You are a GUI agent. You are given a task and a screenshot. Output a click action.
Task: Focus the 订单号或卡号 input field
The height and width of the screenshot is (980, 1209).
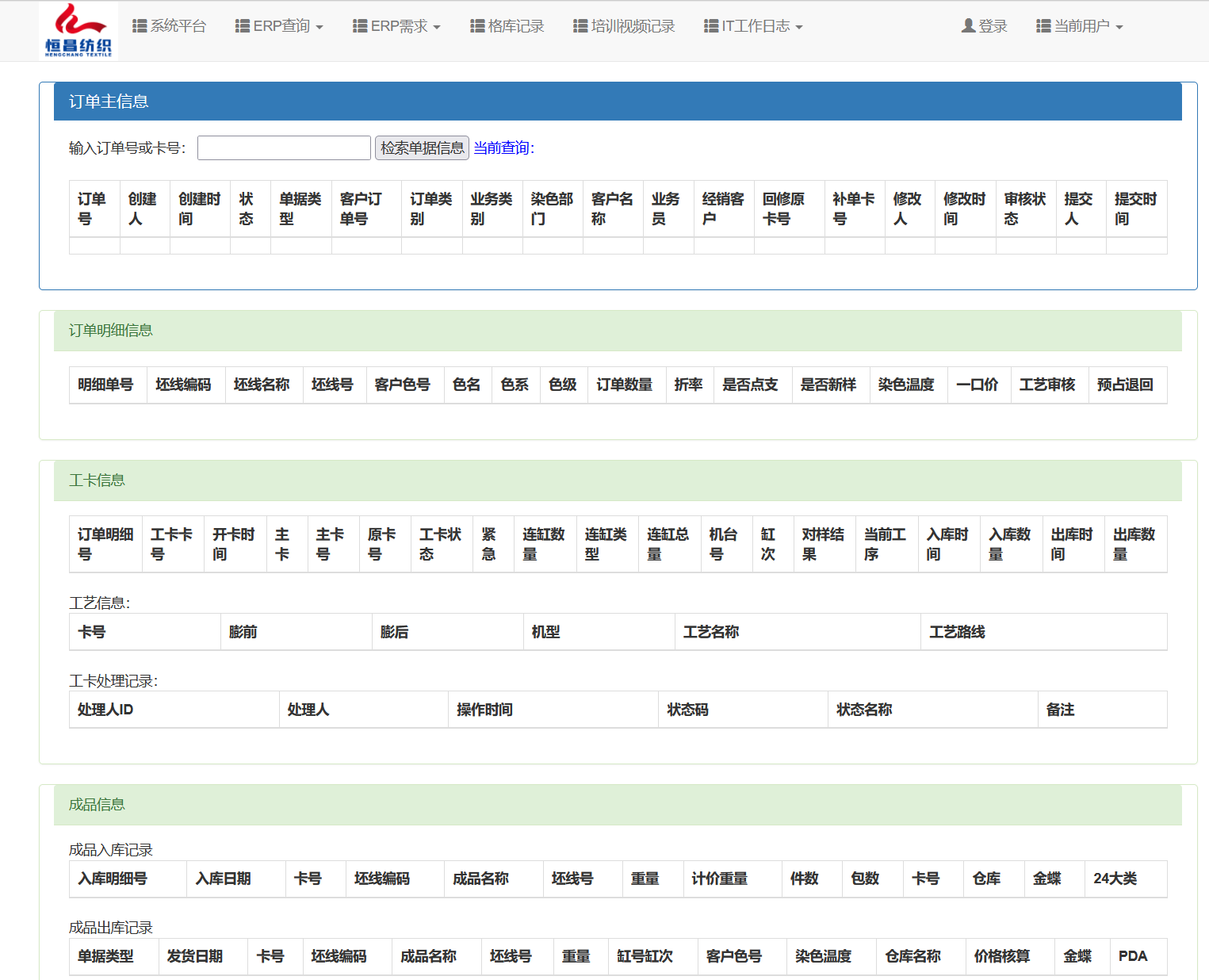pyautogui.click(x=284, y=147)
